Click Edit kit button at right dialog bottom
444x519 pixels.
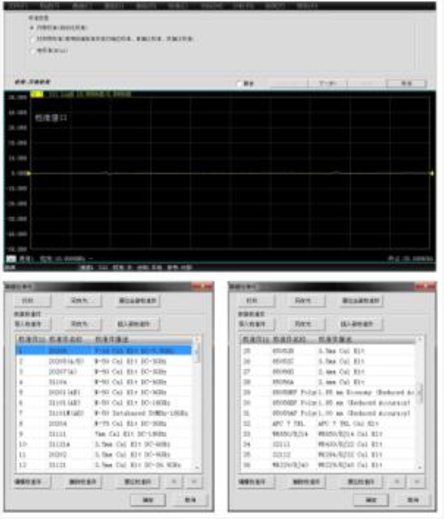256,482
